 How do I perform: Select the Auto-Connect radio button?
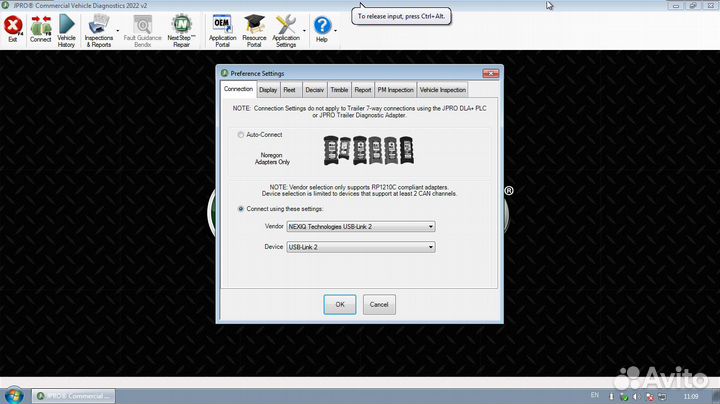(241, 135)
